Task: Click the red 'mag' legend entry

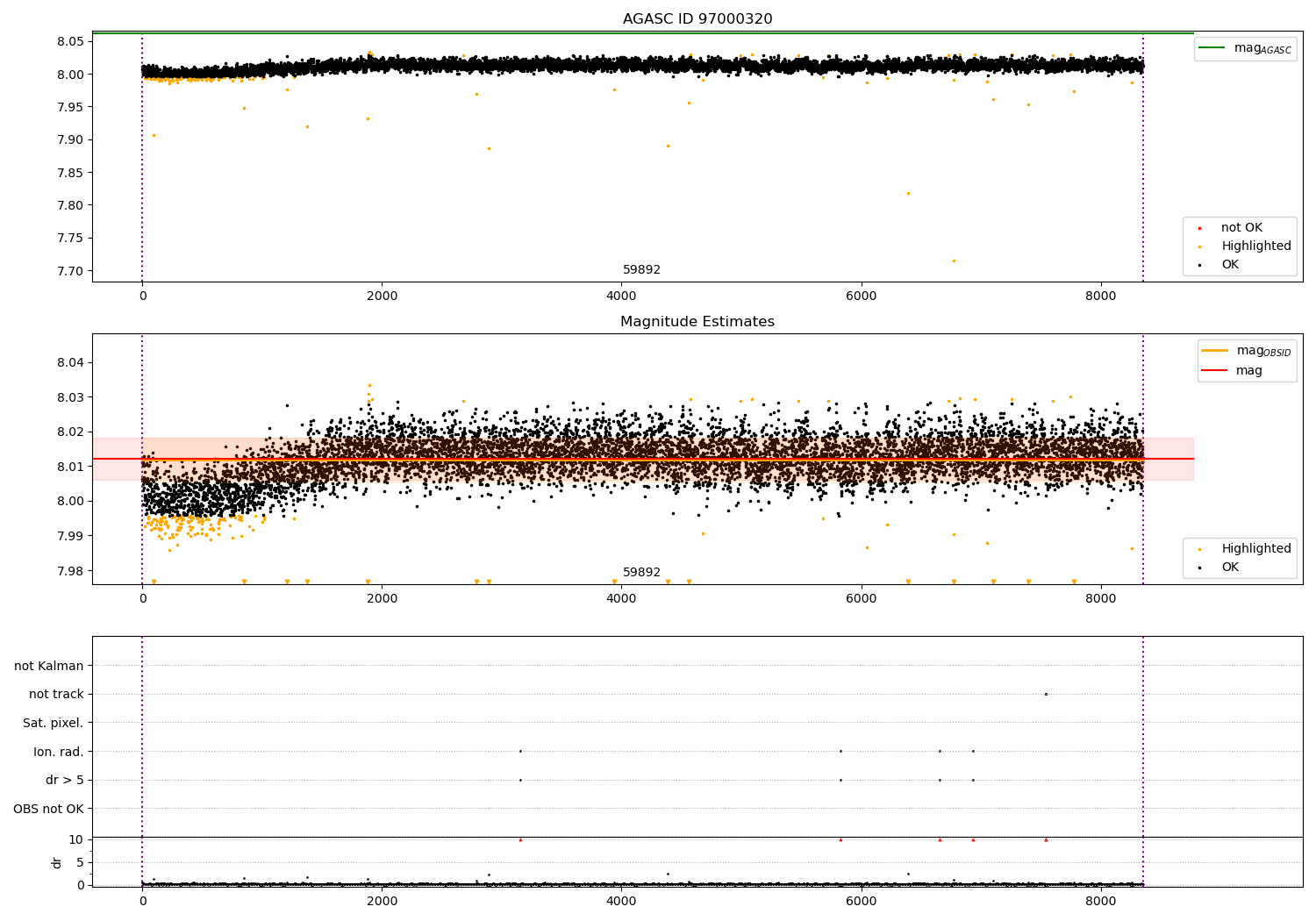Action: click(x=1232, y=370)
